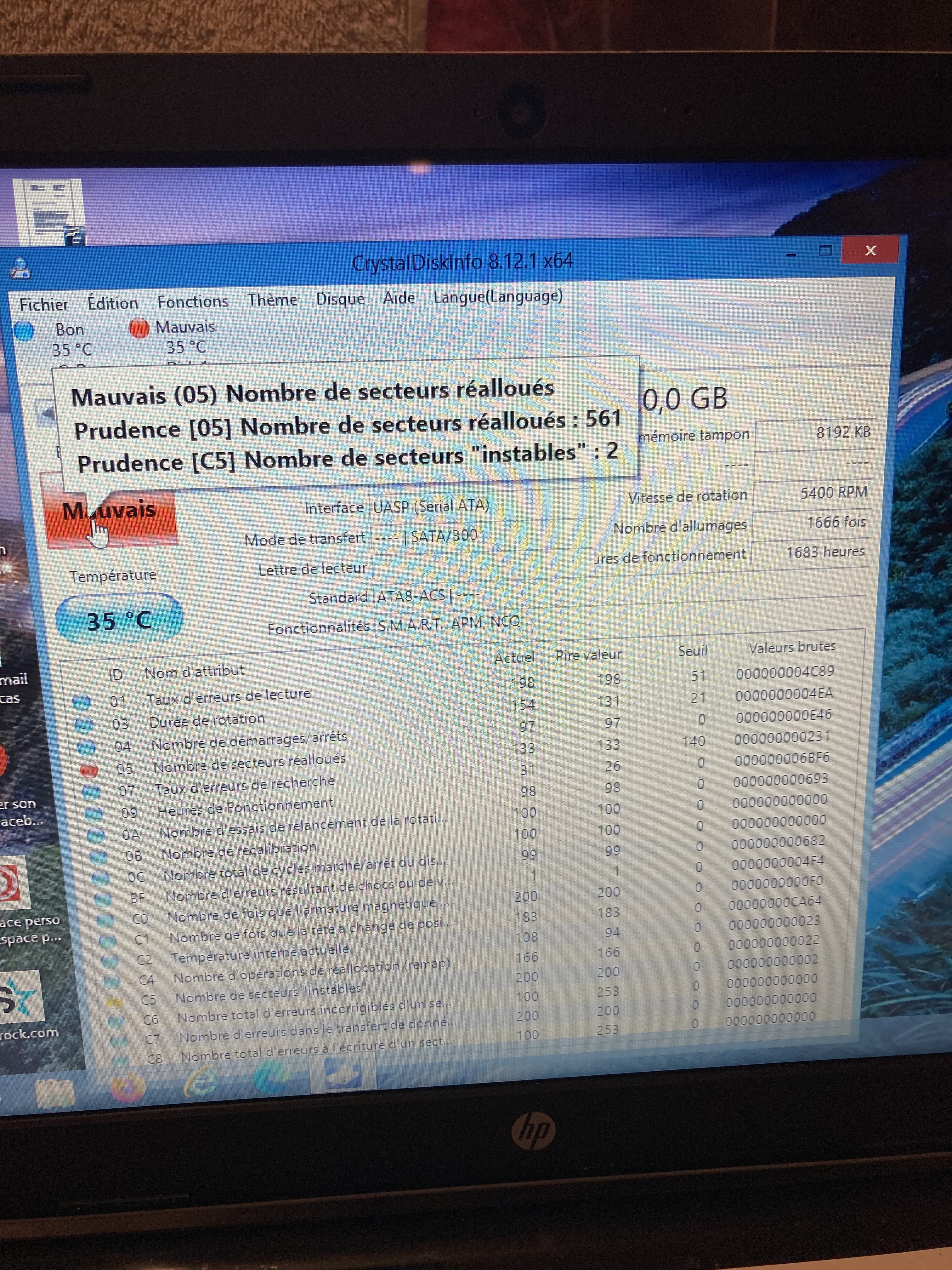Click the status icon of attribute BF
The image size is (952, 1270).
pyautogui.click(x=103, y=899)
